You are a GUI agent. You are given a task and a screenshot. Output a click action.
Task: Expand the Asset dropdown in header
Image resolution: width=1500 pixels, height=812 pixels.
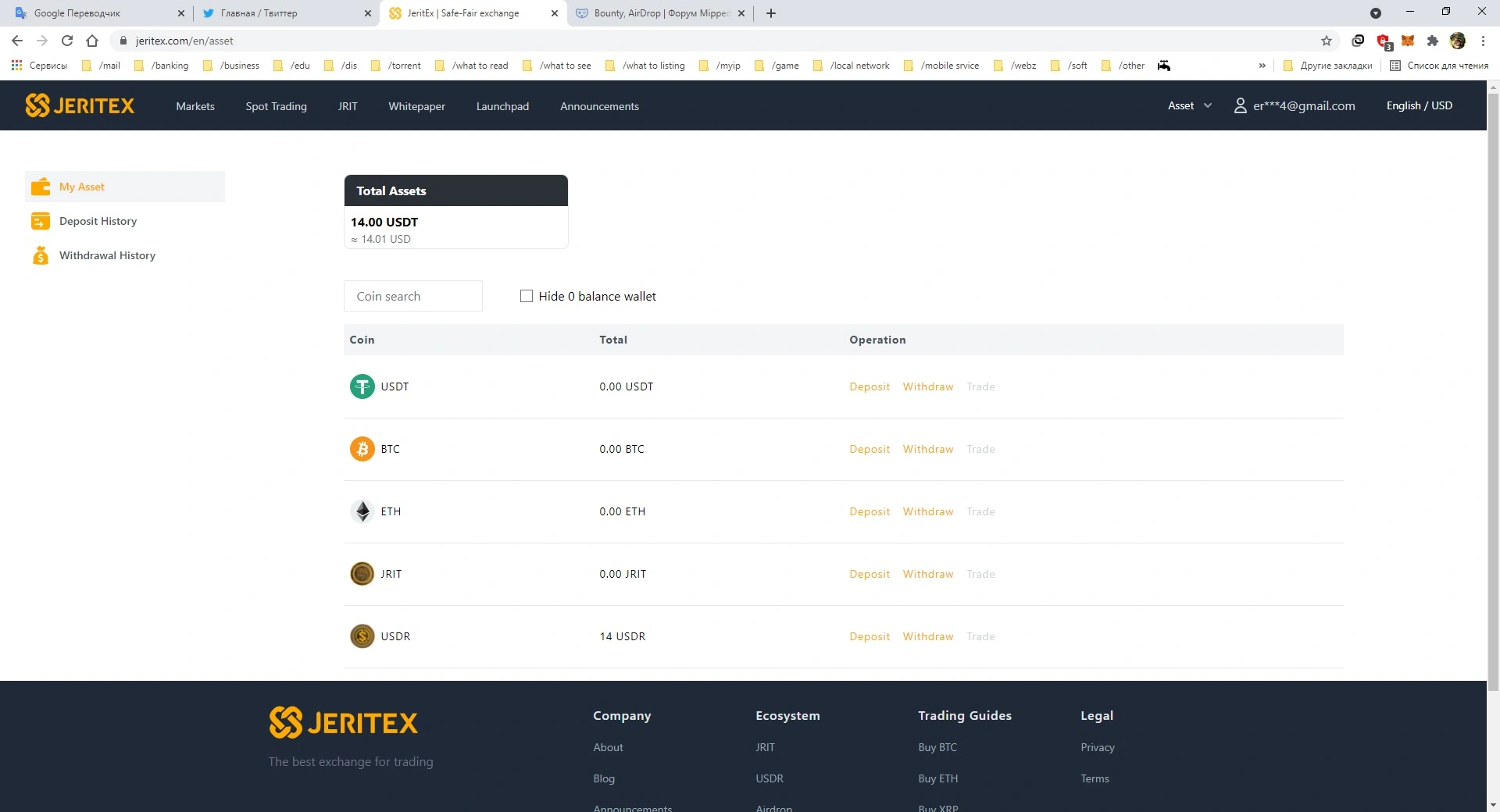(1190, 106)
